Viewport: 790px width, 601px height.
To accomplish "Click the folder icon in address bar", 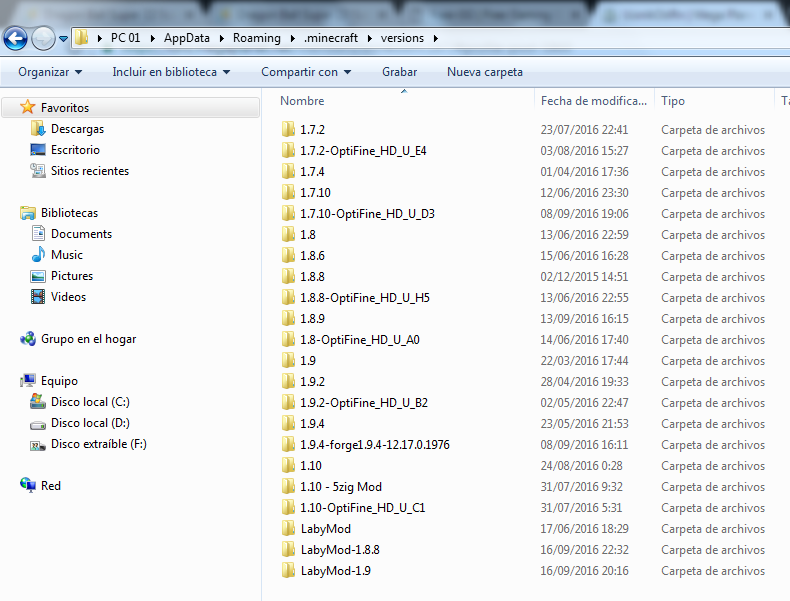I will [x=81, y=37].
